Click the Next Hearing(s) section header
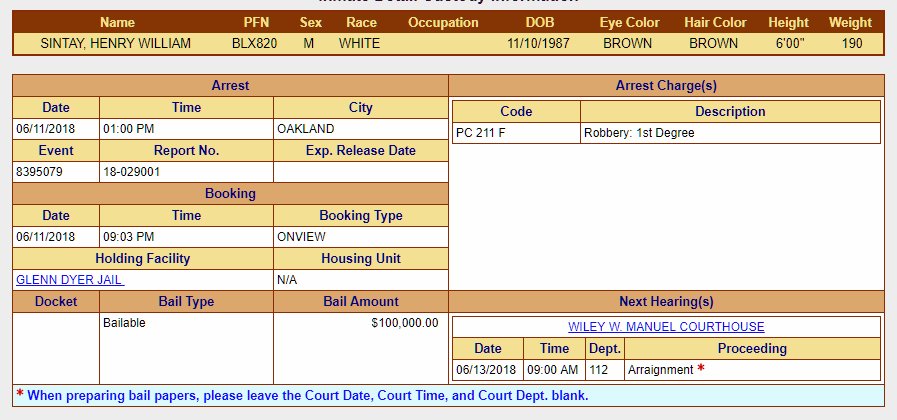 (666, 301)
